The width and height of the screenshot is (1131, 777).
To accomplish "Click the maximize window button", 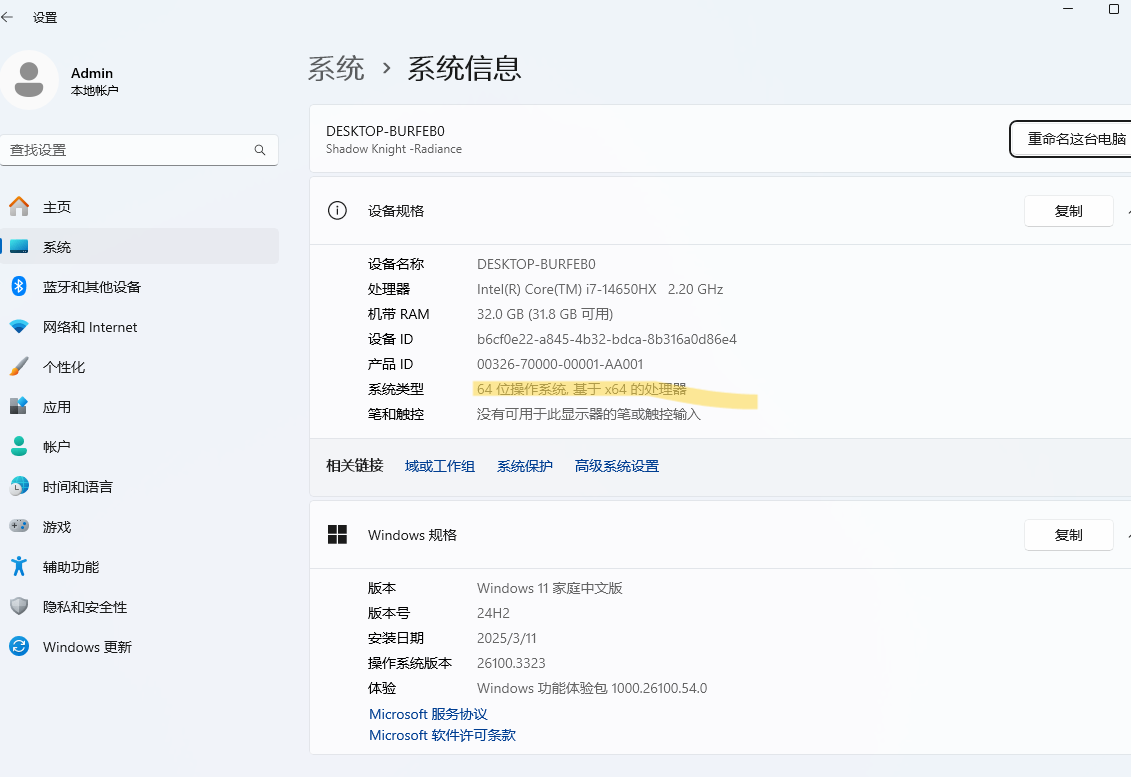I will pos(1113,9).
